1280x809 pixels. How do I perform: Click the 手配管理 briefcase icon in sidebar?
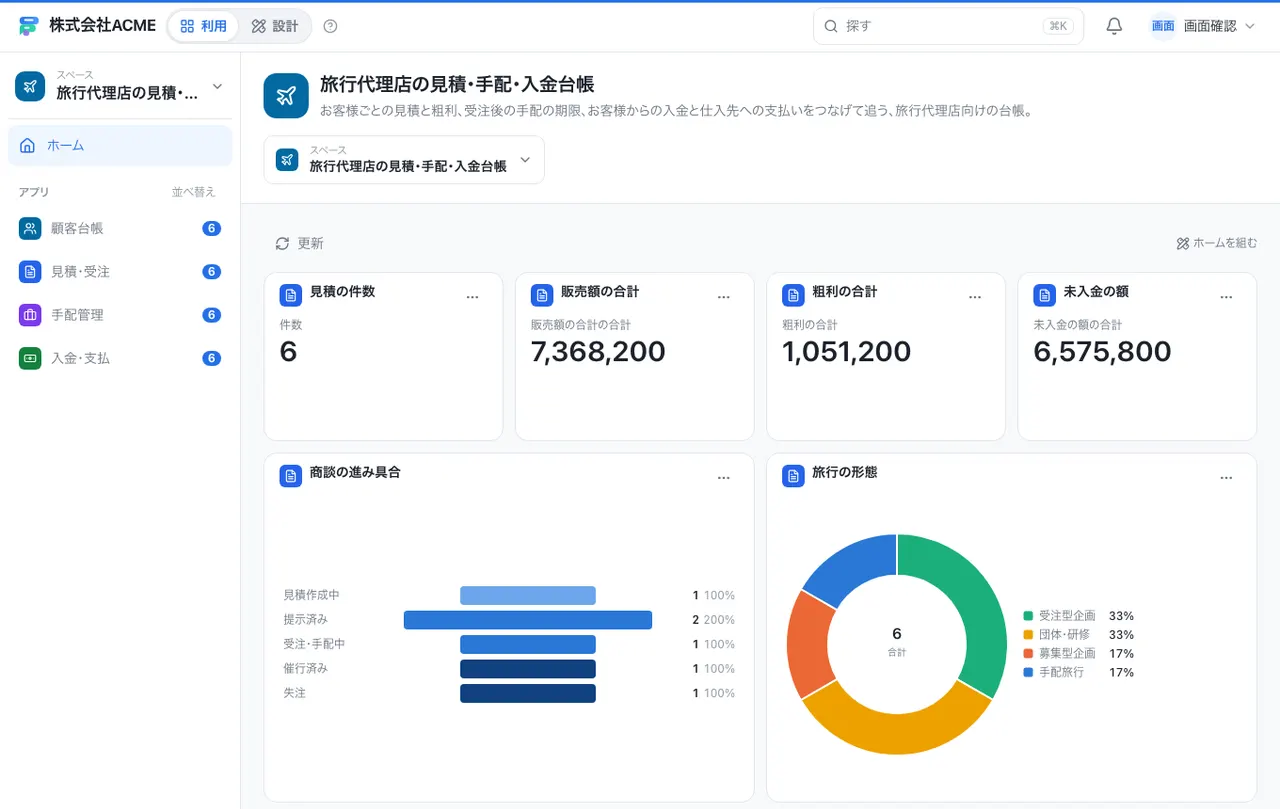30,314
